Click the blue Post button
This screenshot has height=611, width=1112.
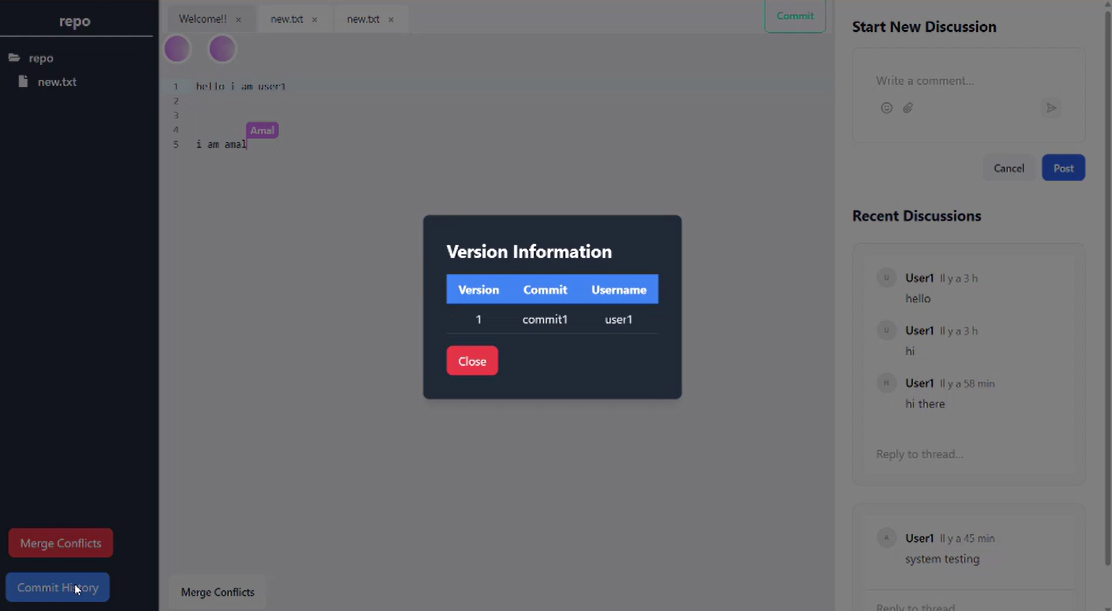click(x=1063, y=168)
